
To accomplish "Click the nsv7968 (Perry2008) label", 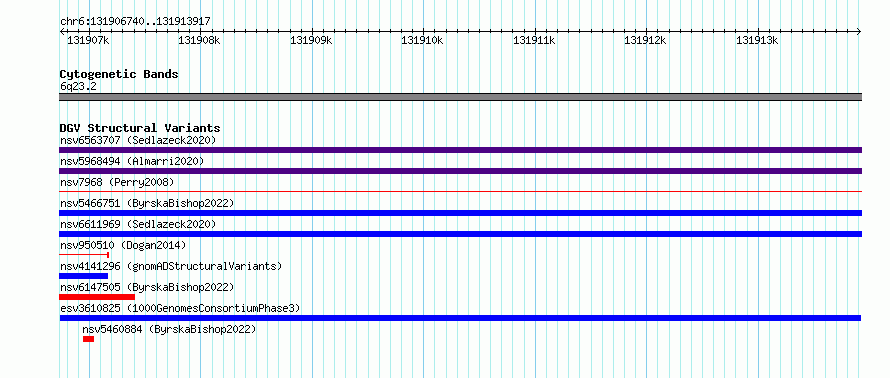I will (x=117, y=182).
